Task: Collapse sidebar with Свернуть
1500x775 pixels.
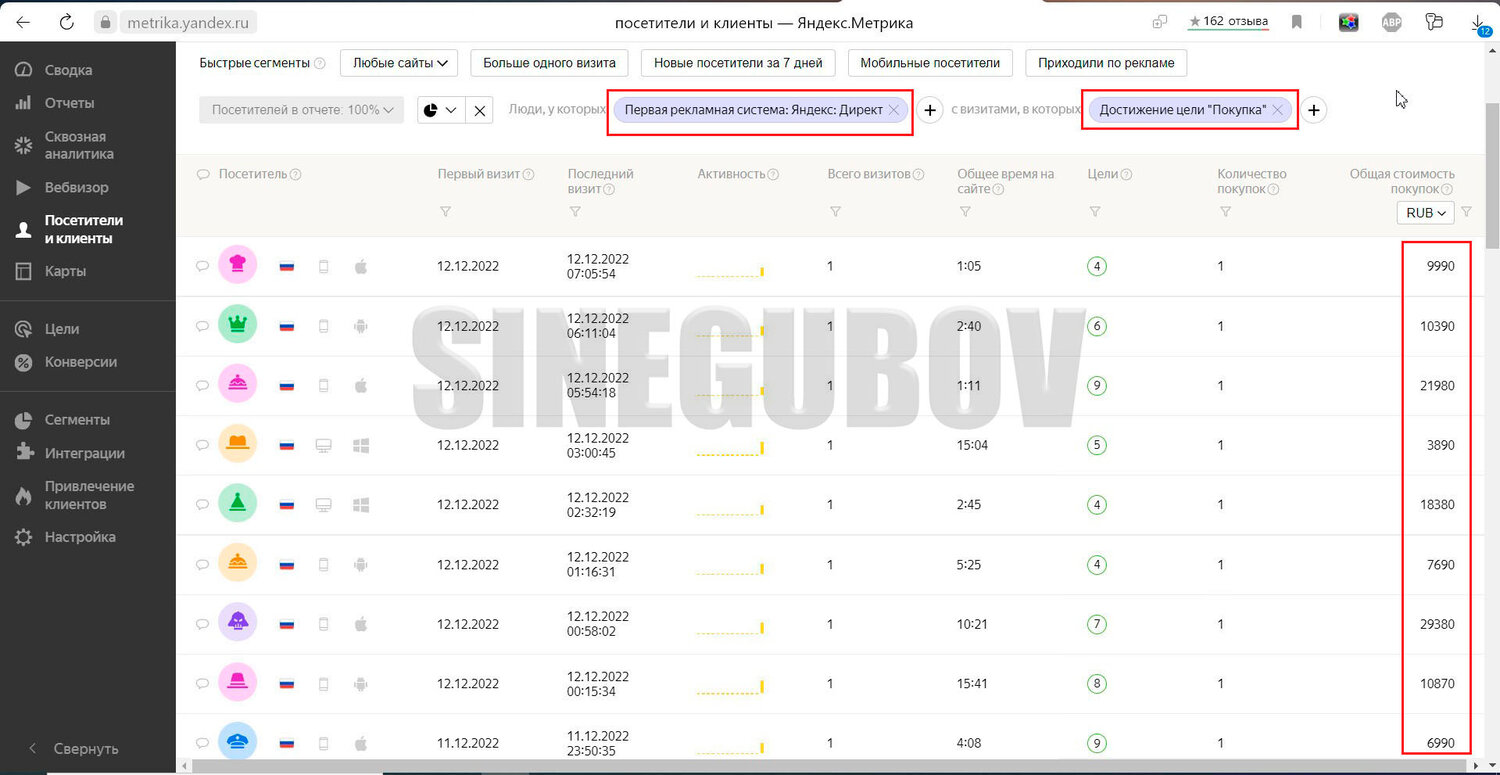Action: (73, 748)
